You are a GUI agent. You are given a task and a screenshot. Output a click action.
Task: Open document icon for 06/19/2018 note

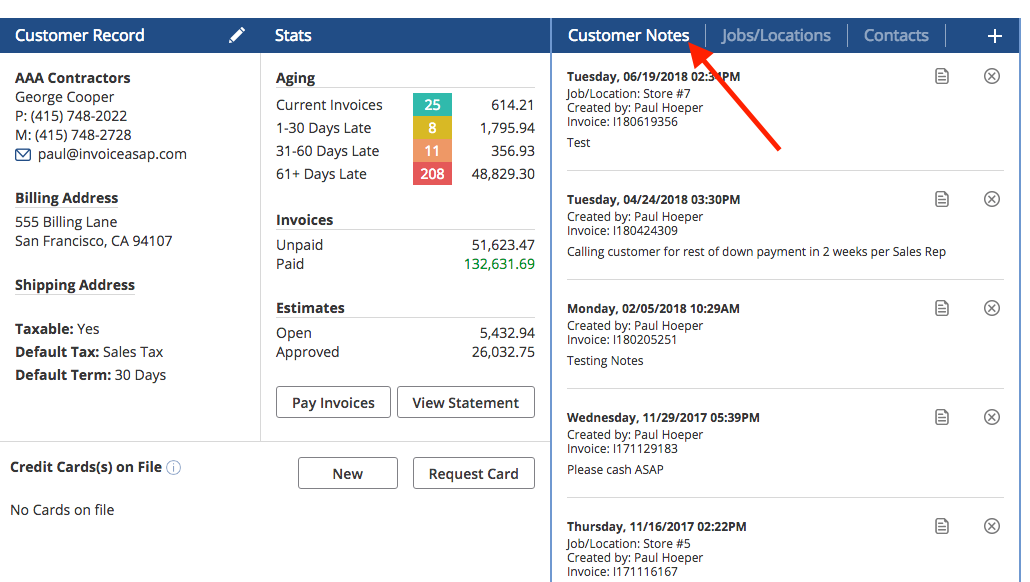click(942, 76)
